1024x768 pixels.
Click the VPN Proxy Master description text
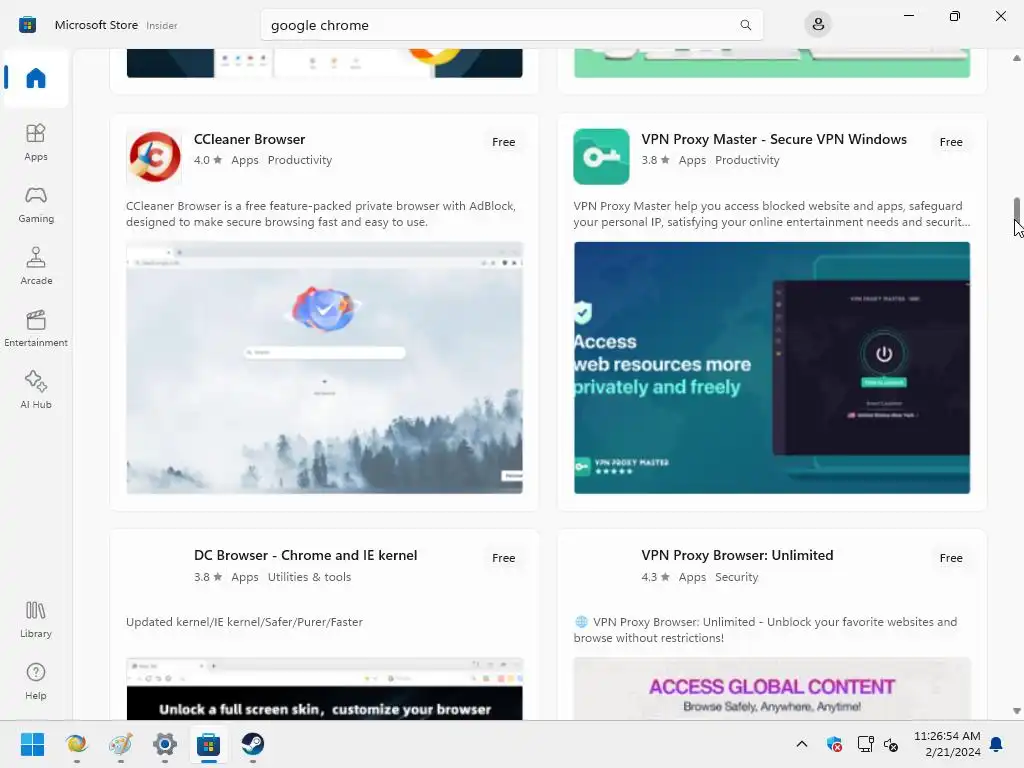[x=772, y=214]
